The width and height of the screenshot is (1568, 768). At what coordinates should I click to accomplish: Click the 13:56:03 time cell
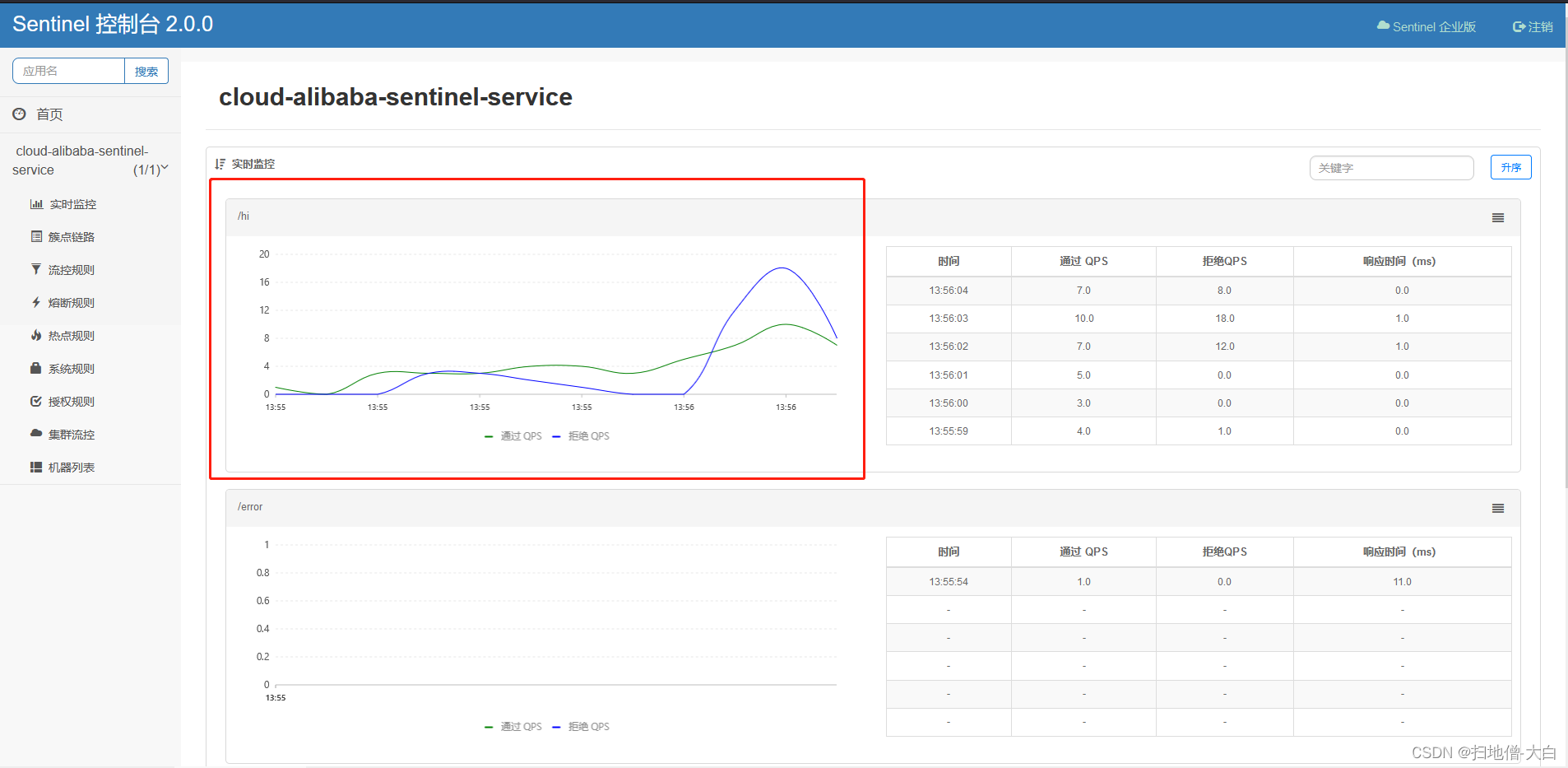pos(949,319)
